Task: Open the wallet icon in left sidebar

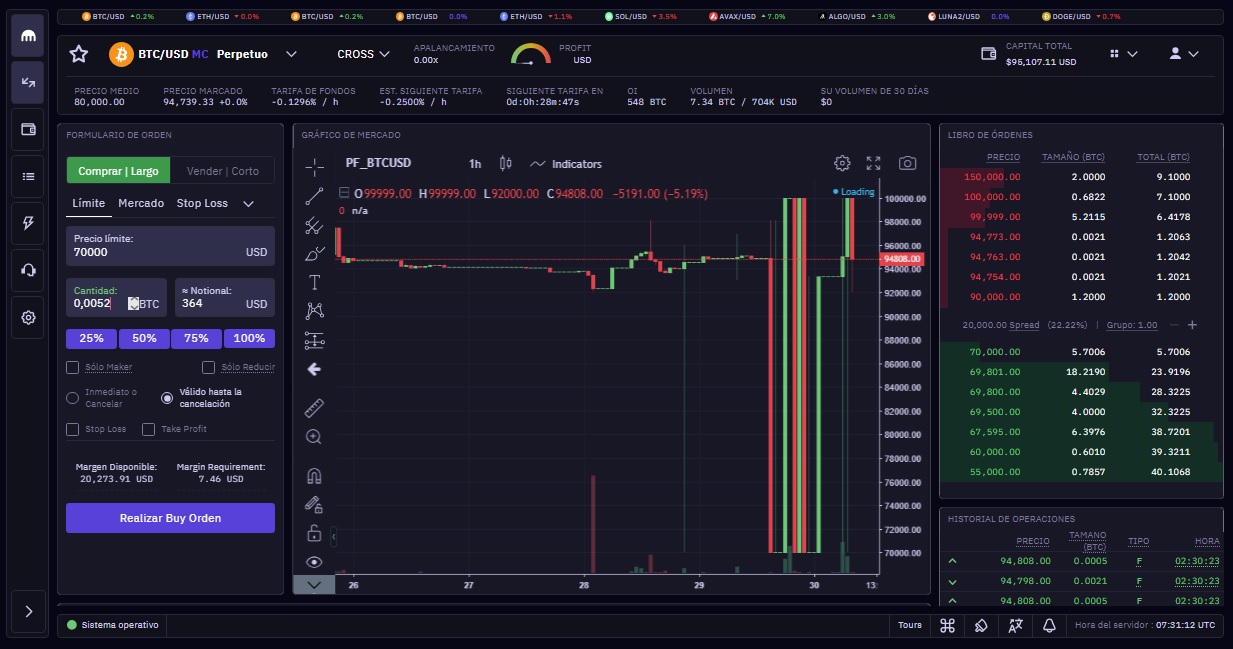Action: 28,129
